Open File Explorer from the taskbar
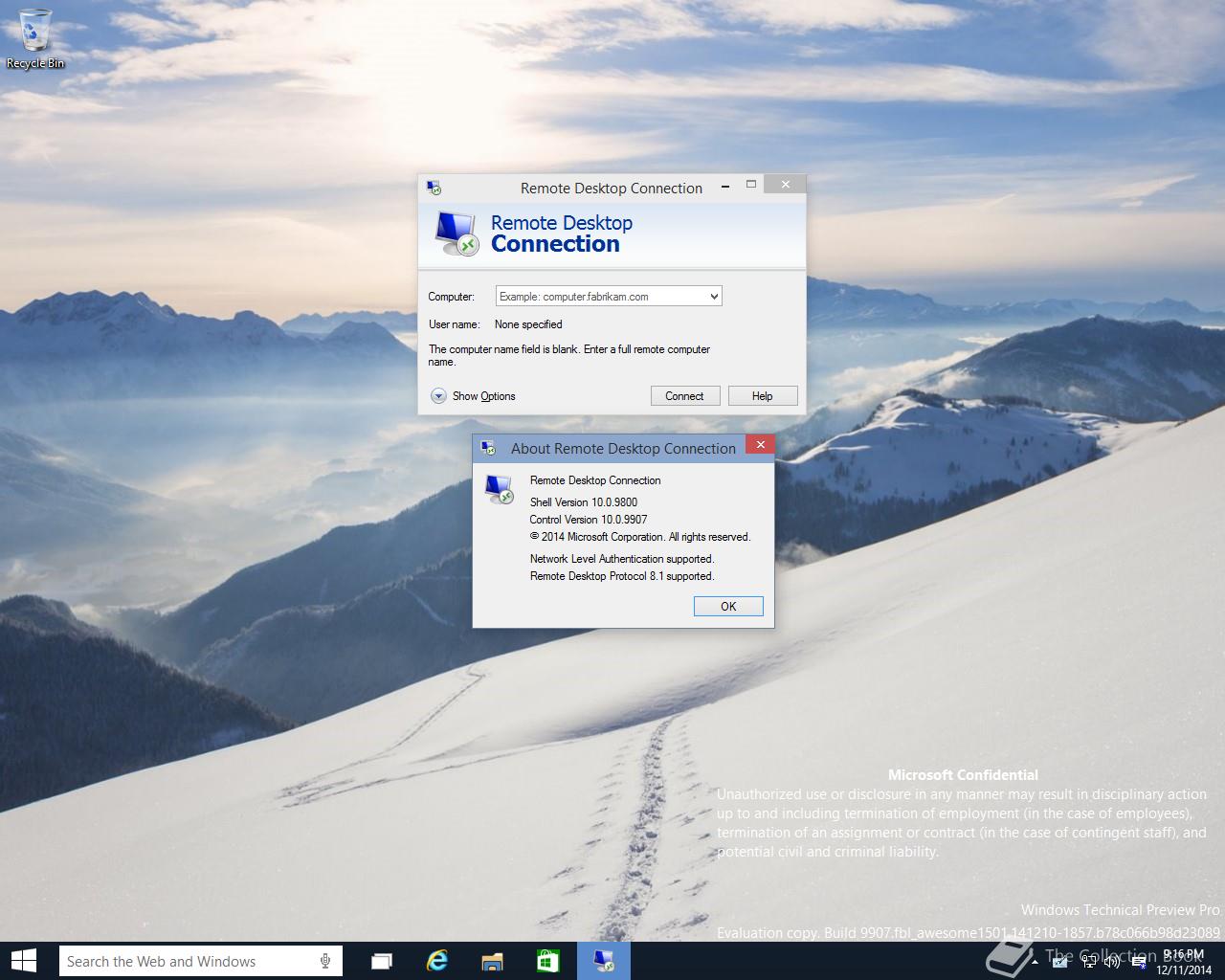The image size is (1225, 980). (x=493, y=961)
